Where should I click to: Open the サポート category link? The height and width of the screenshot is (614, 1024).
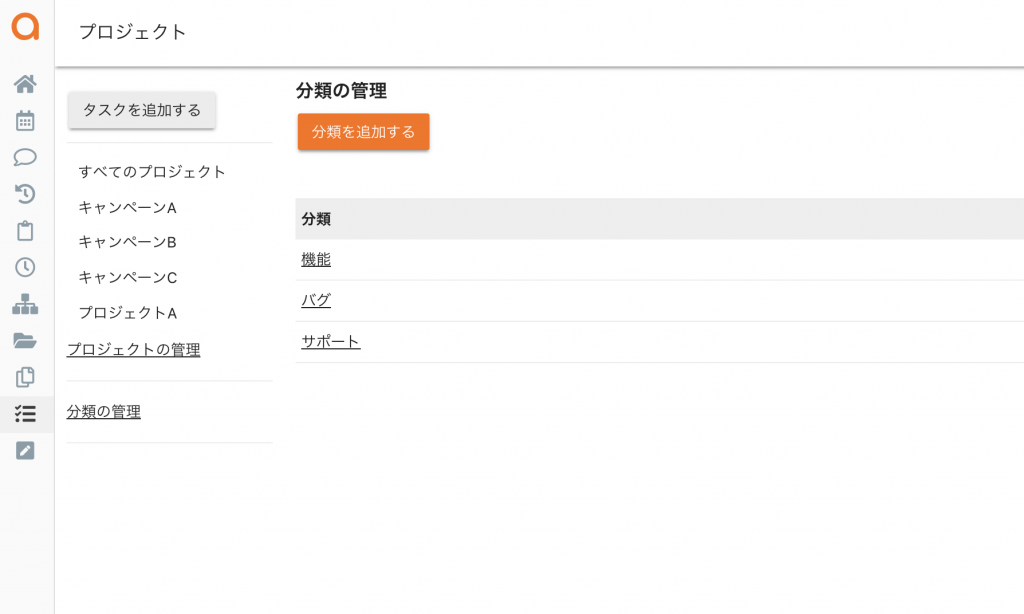click(x=330, y=342)
